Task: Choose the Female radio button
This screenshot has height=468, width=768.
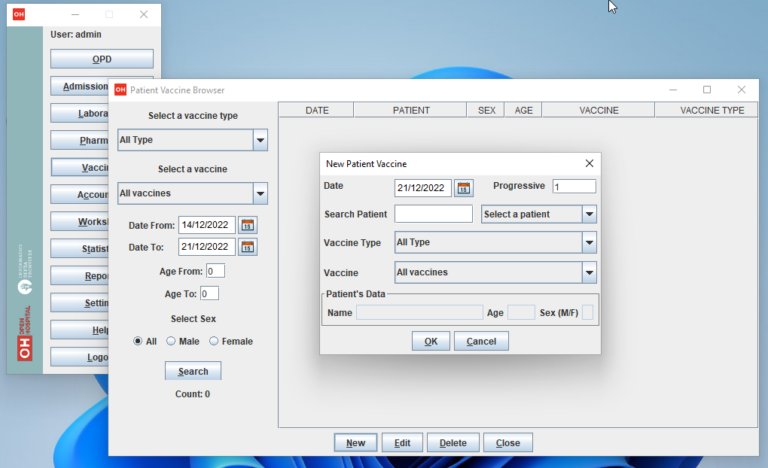Action: (214, 341)
